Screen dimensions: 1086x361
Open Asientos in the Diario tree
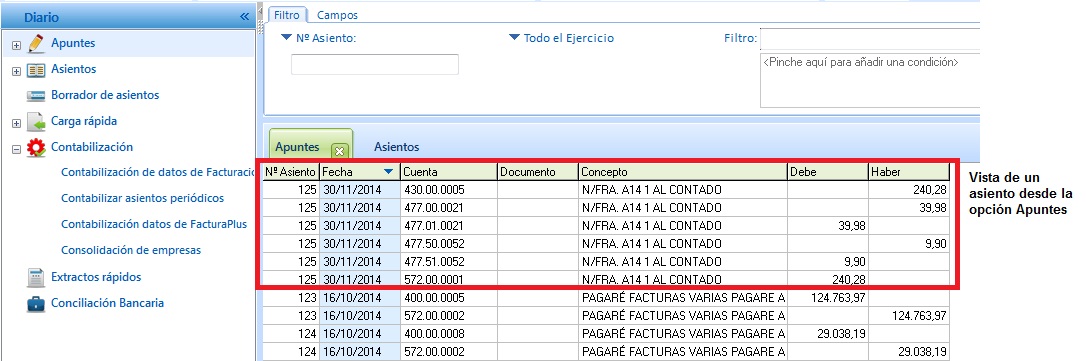pyautogui.click(x=73, y=69)
